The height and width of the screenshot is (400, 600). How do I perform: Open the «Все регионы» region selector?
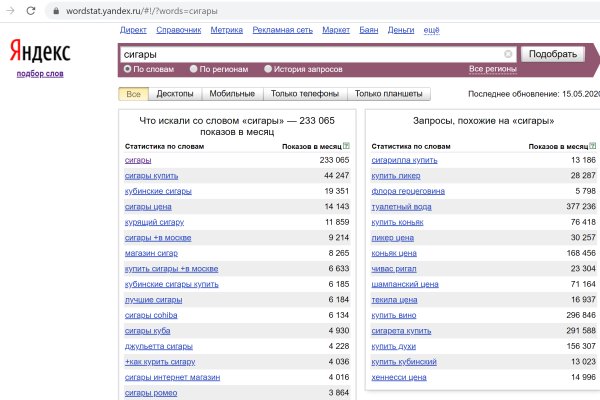(493, 69)
